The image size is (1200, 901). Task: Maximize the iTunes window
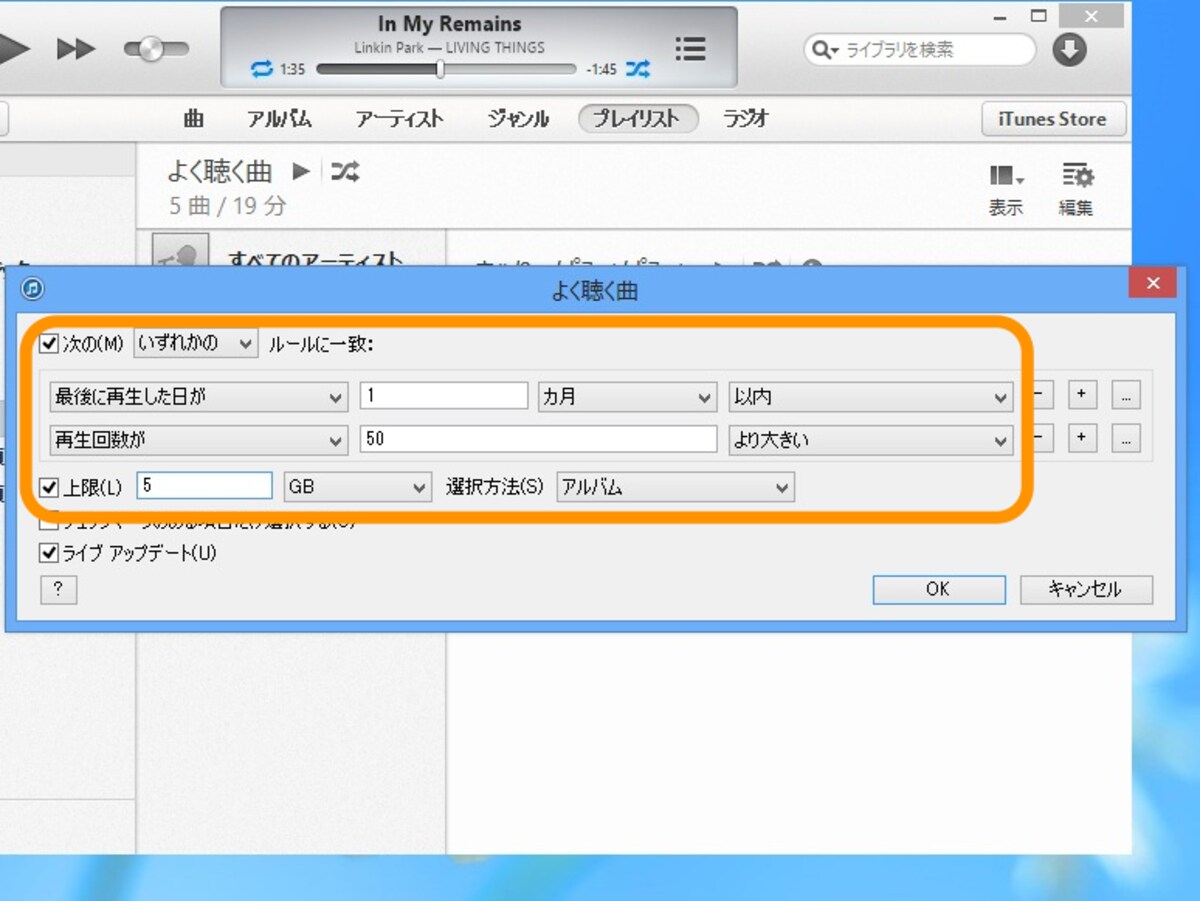pos(1039,16)
